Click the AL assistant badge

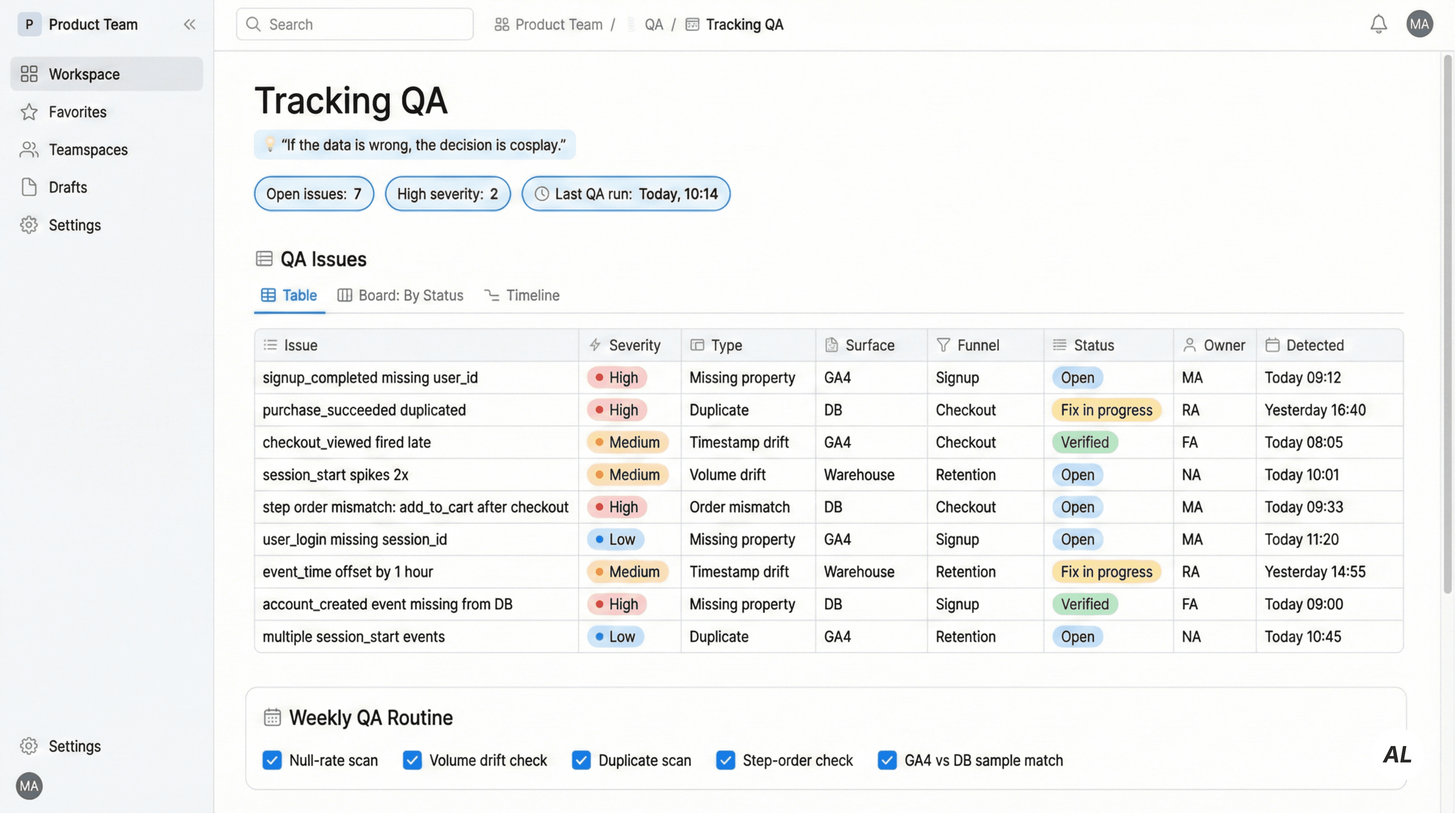(x=1396, y=754)
